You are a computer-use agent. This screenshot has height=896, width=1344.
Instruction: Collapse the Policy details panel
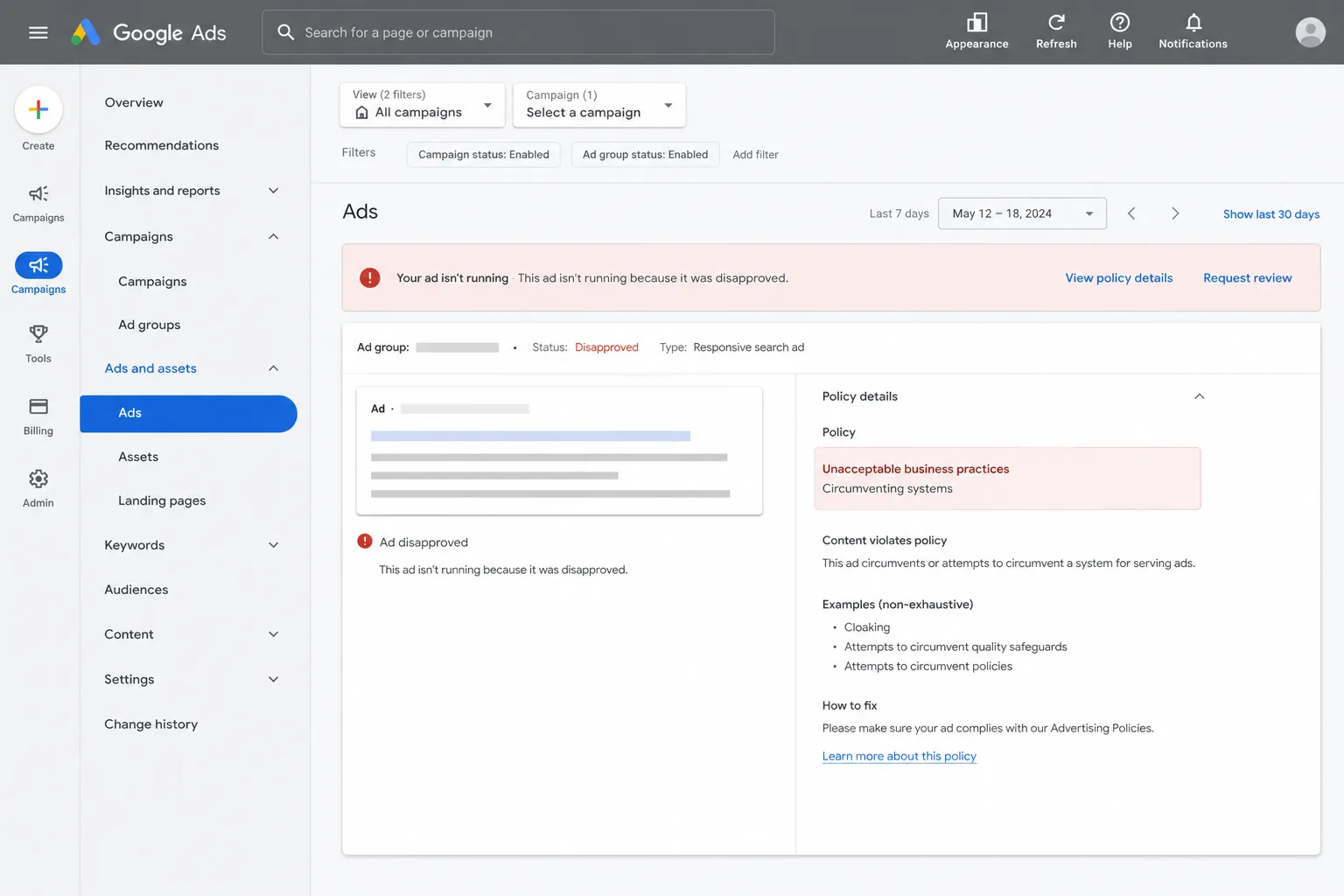pos(1200,396)
